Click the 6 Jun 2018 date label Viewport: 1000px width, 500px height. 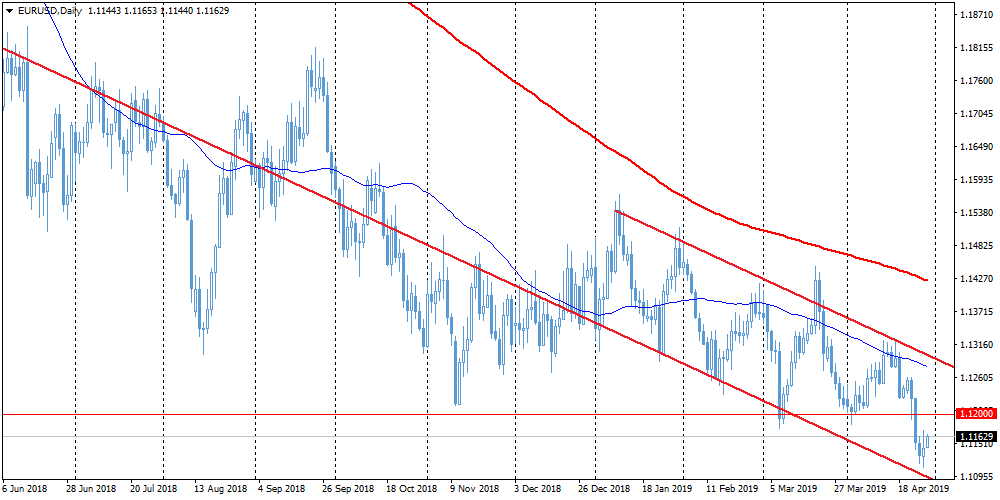tap(24, 489)
